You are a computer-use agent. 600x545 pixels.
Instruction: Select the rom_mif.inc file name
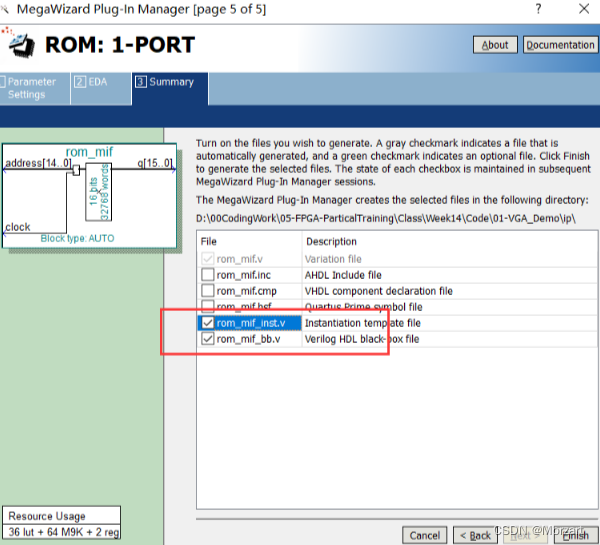243,275
